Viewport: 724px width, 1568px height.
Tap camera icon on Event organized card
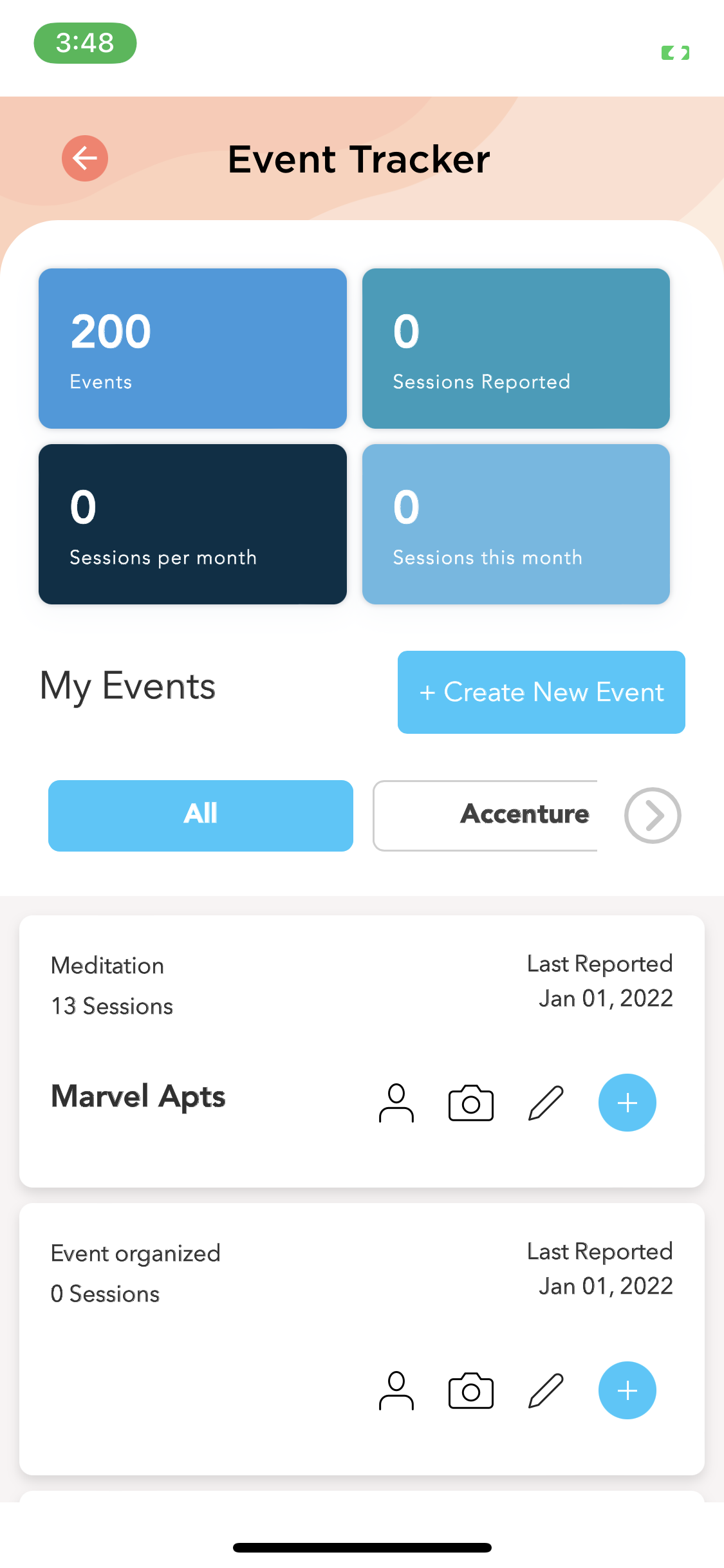click(x=471, y=1391)
